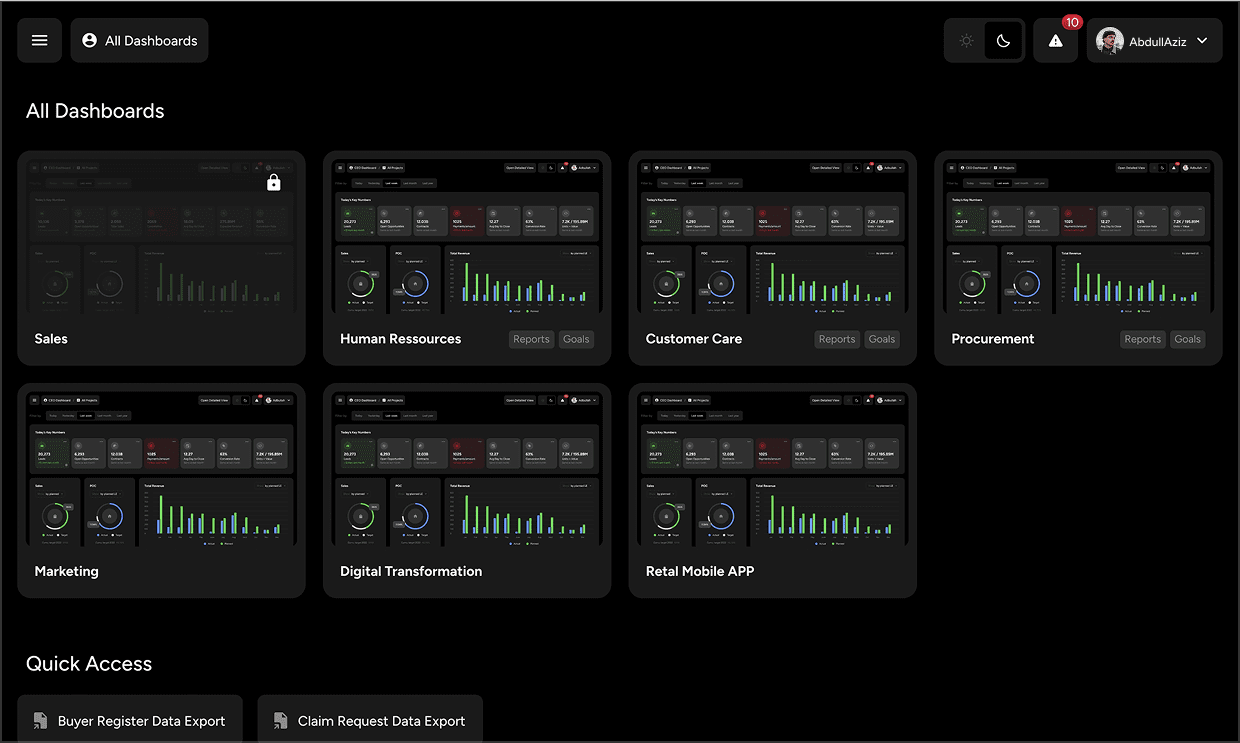
Task: Click the red 10 notification badge
Action: tap(1072, 22)
